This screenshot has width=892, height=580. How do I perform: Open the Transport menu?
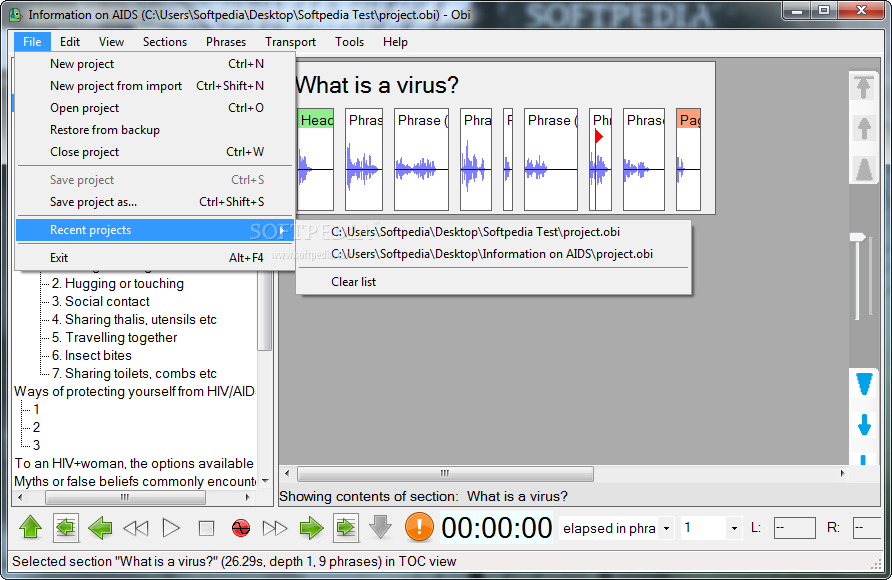click(x=290, y=42)
